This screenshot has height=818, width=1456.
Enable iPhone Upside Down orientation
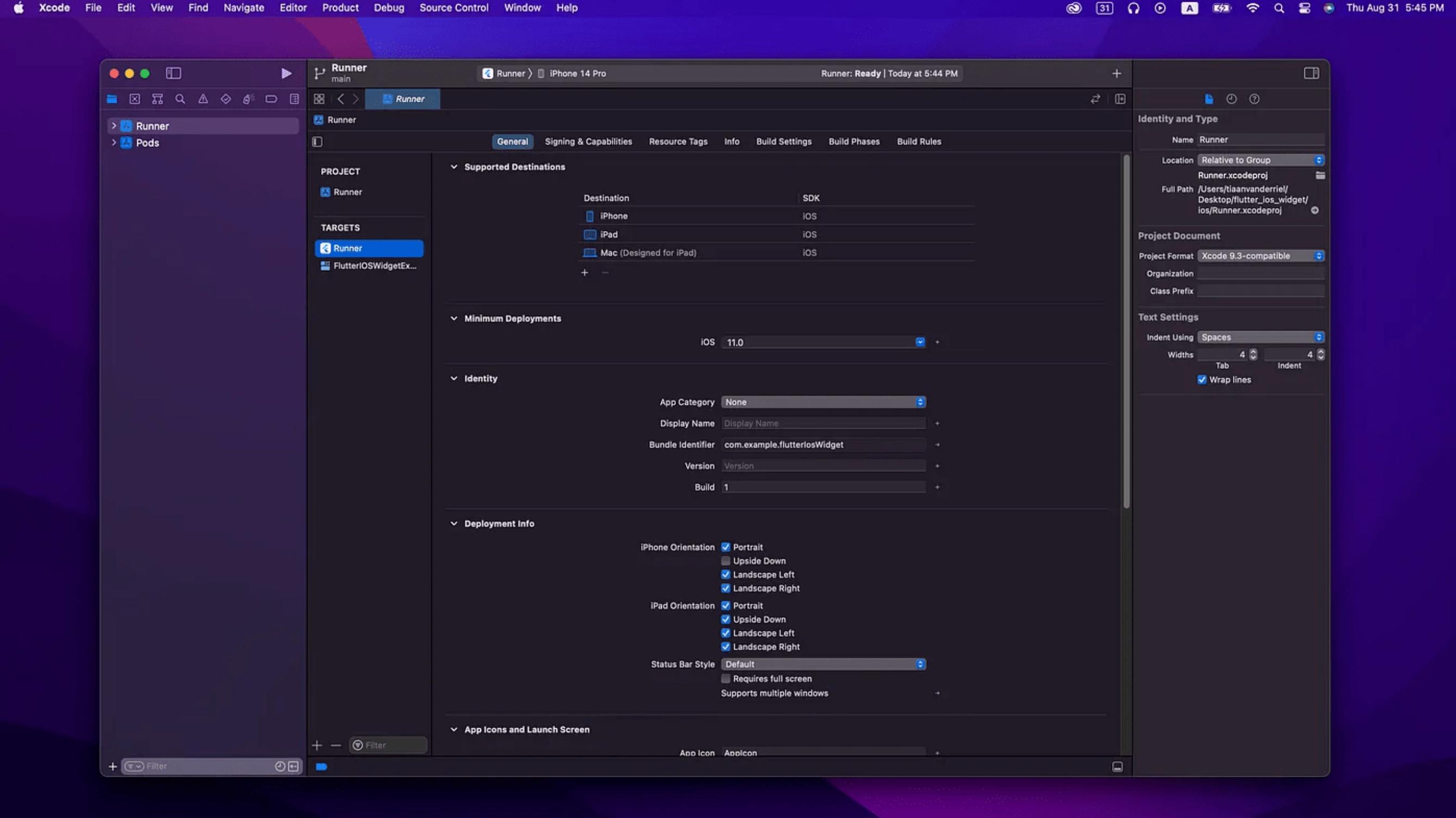click(x=726, y=561)
